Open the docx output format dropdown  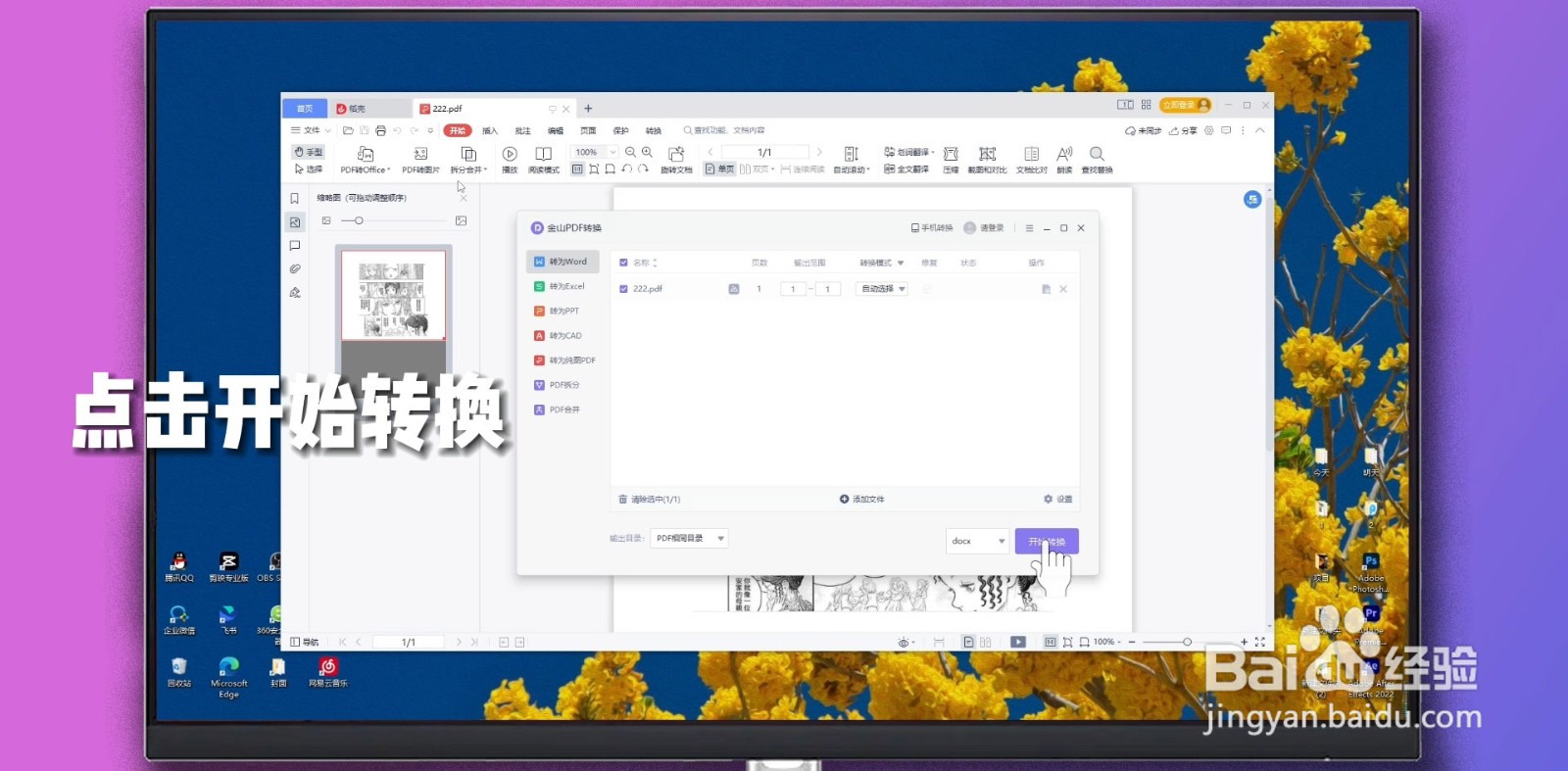point(977,541)
